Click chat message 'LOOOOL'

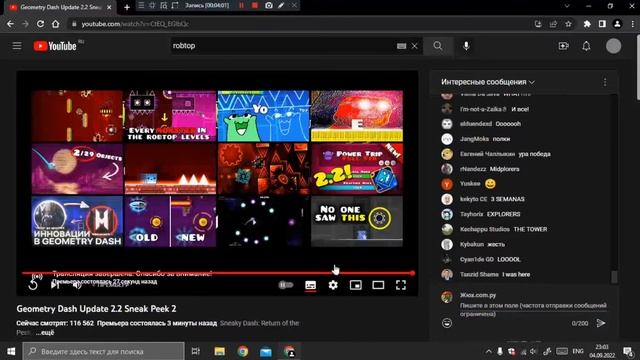[509, 260]
